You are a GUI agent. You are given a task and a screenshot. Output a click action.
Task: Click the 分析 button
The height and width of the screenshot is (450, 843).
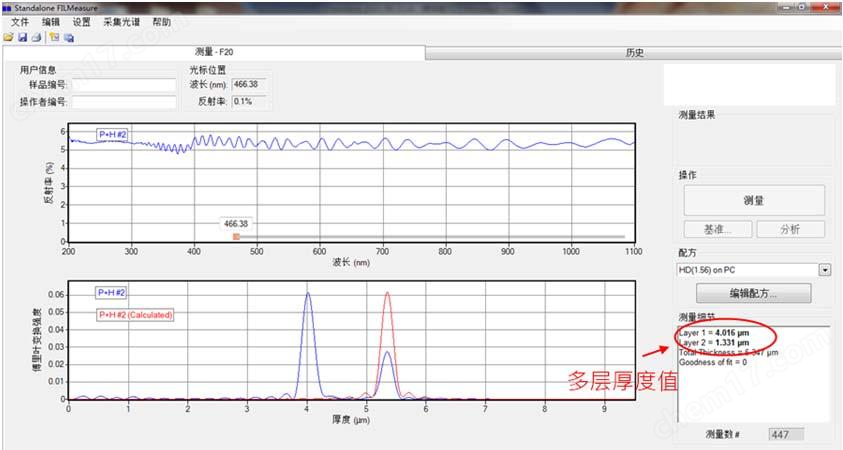pos(790,229)
